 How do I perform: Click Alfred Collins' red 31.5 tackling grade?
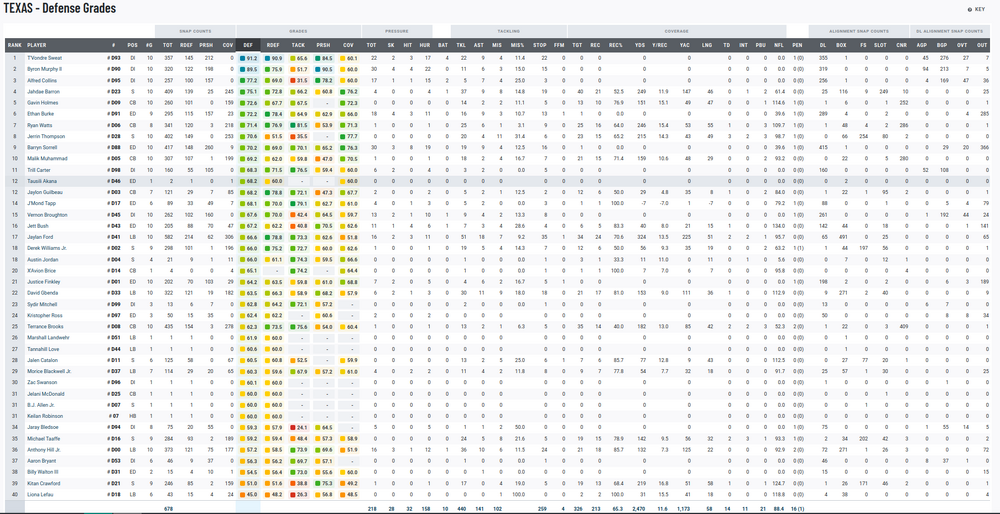(299, 78)
